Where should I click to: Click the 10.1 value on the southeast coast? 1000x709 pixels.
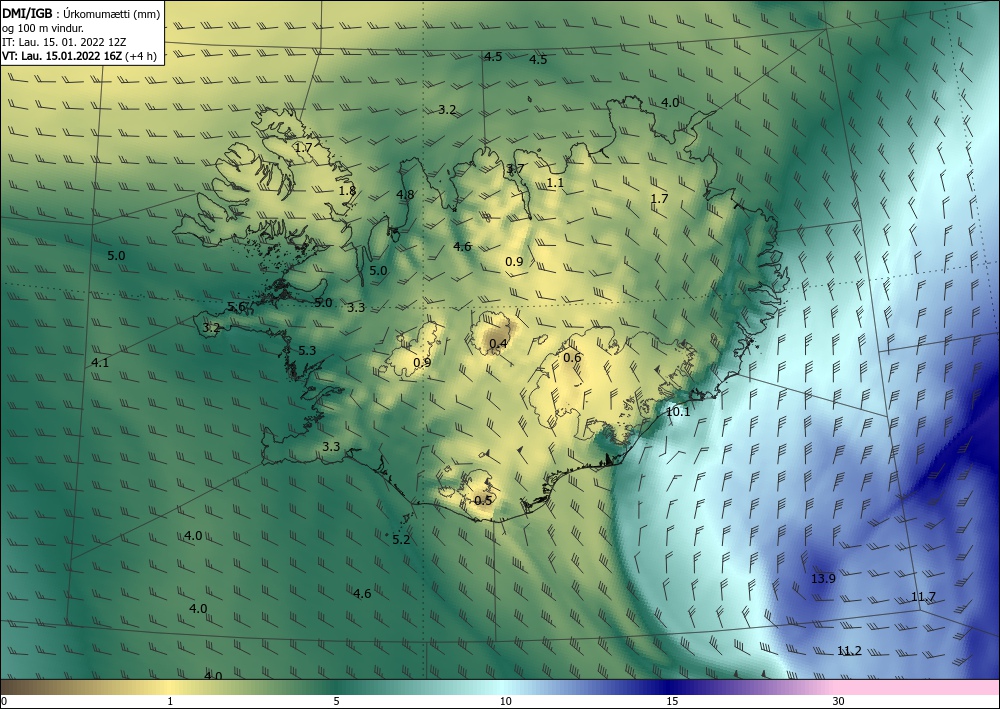[x=678, y=412]
